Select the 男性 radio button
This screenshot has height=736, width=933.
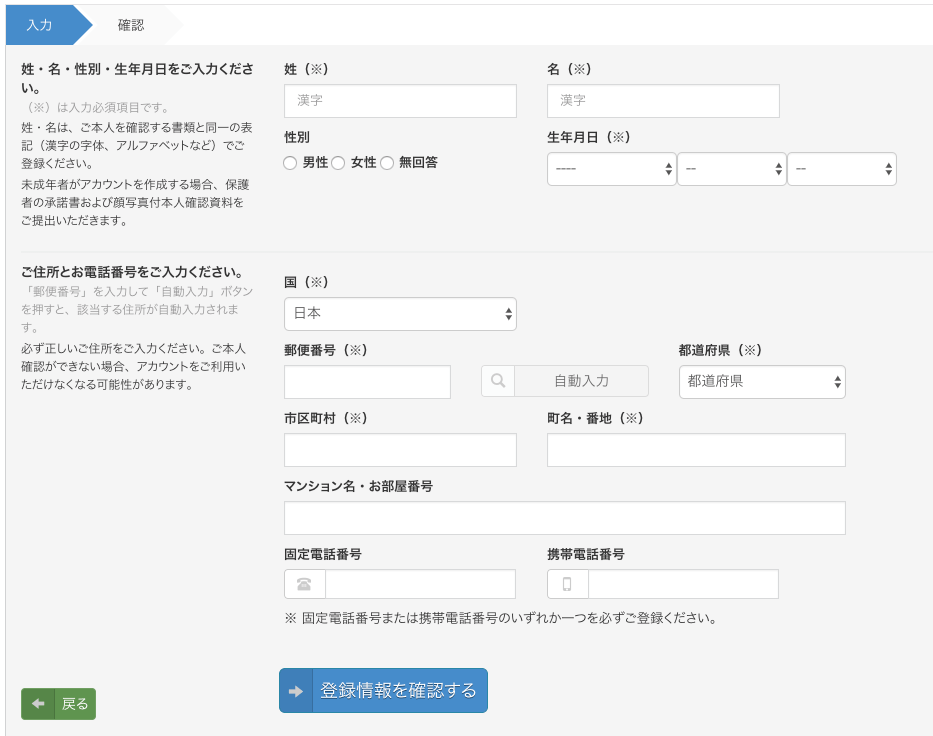[x=290, y=162]
